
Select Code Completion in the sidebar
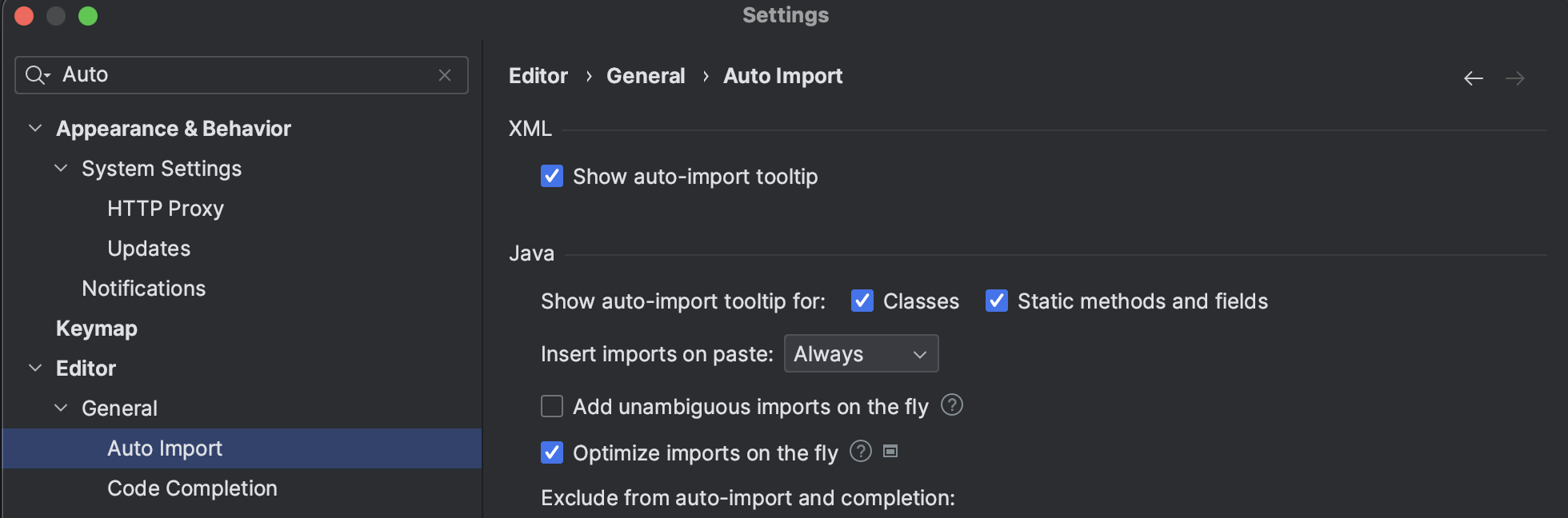[192, 488]
